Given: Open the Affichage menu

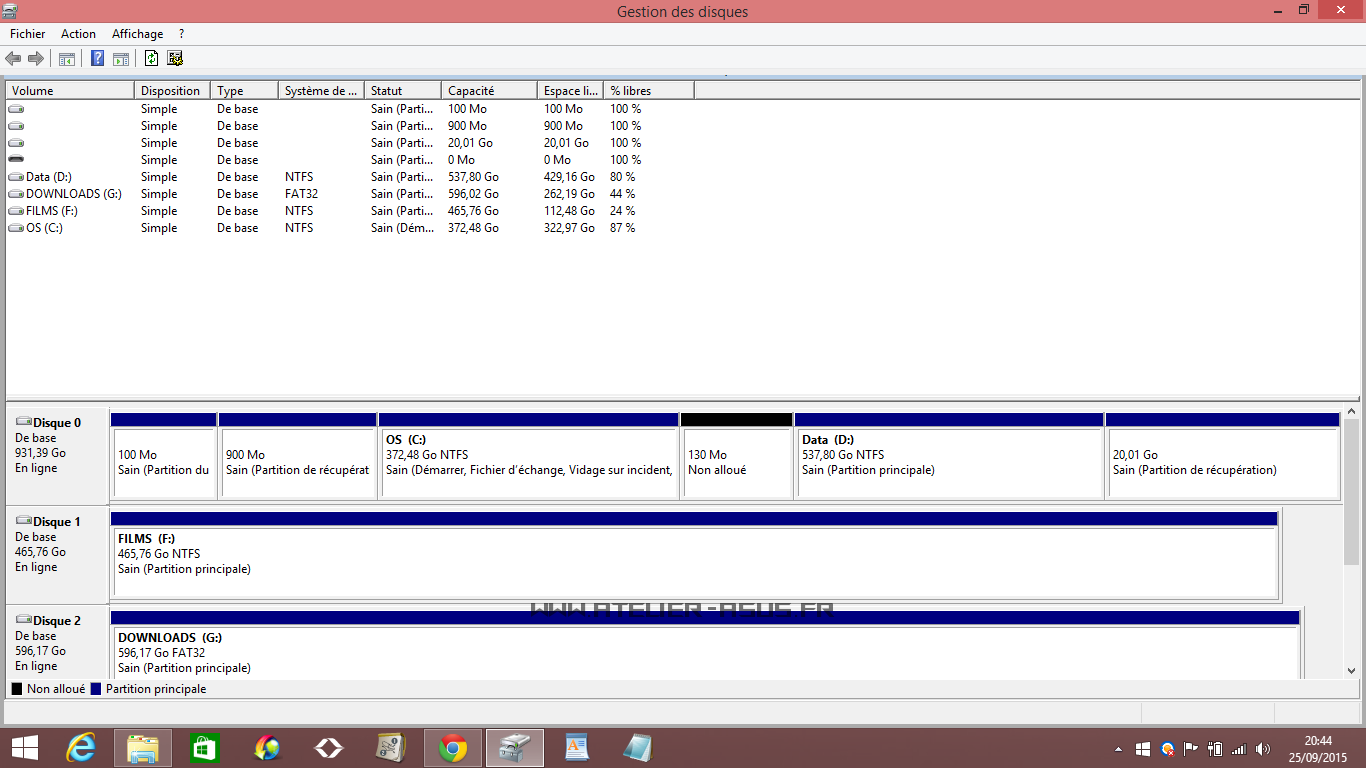Looking at the screenshot, I should (137, 34).
